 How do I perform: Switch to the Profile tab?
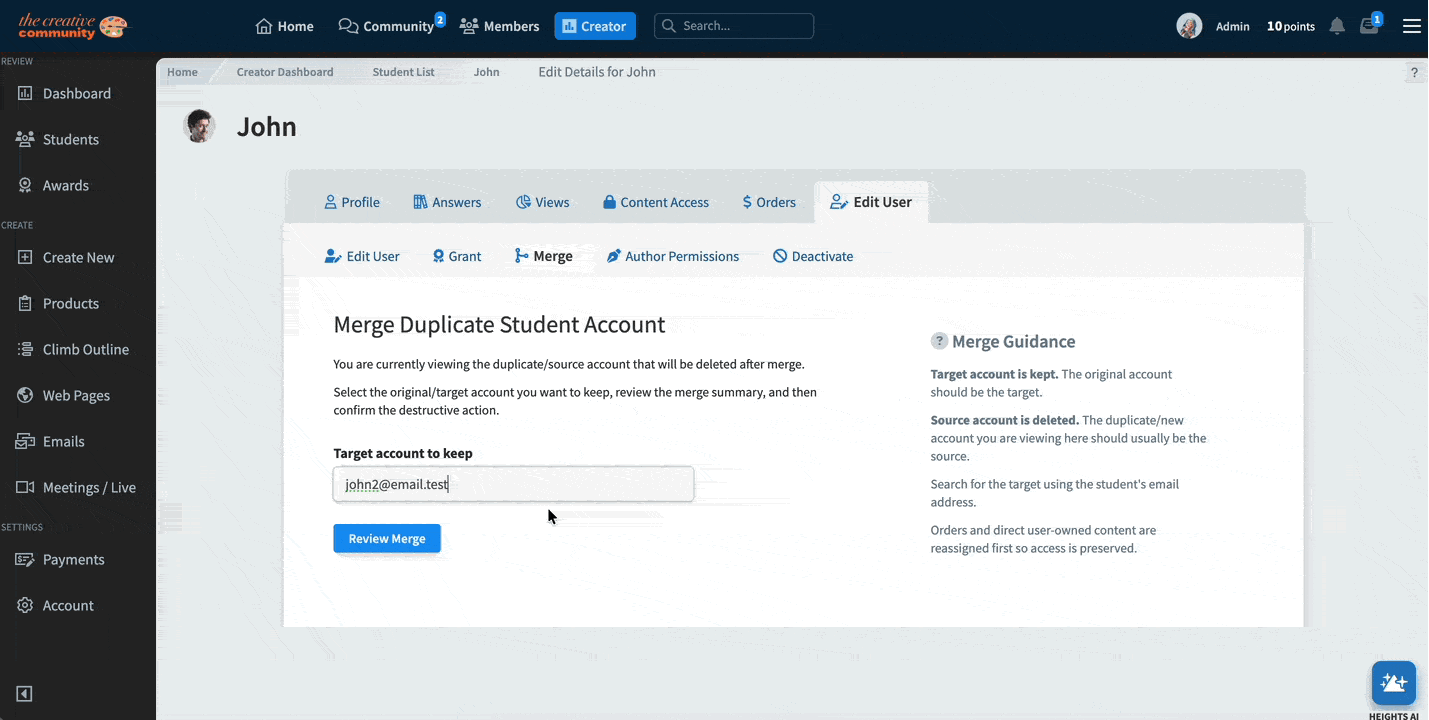click(x=352, y=202)
